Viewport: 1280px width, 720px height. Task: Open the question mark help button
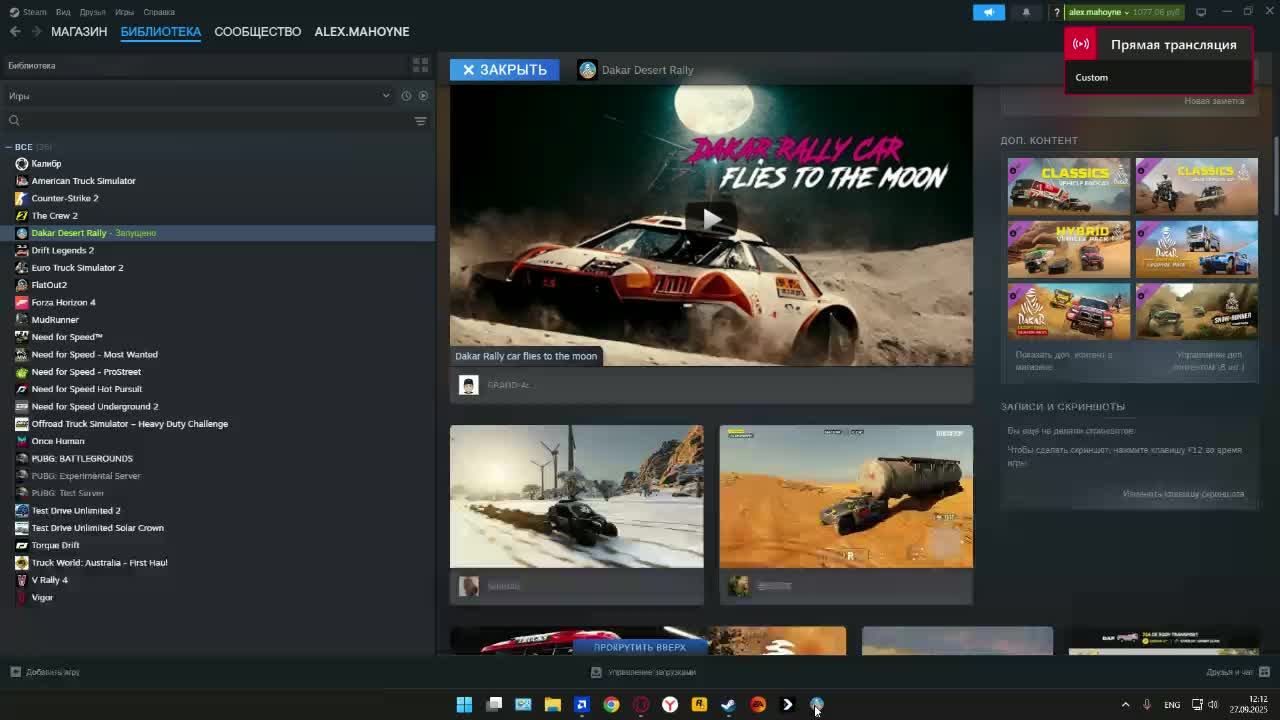1056,12
